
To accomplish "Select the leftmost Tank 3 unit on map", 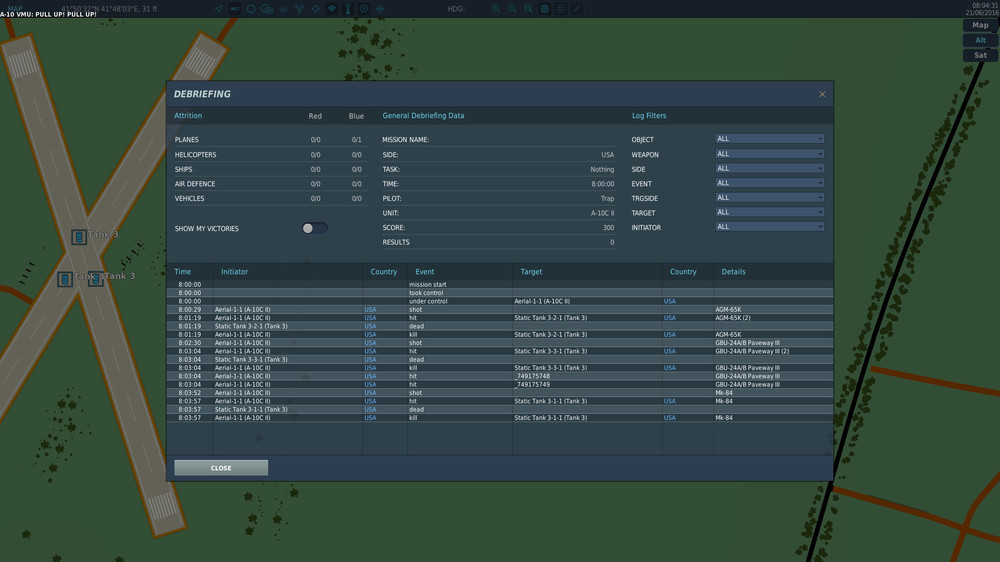I will click(x=64, y=279).
